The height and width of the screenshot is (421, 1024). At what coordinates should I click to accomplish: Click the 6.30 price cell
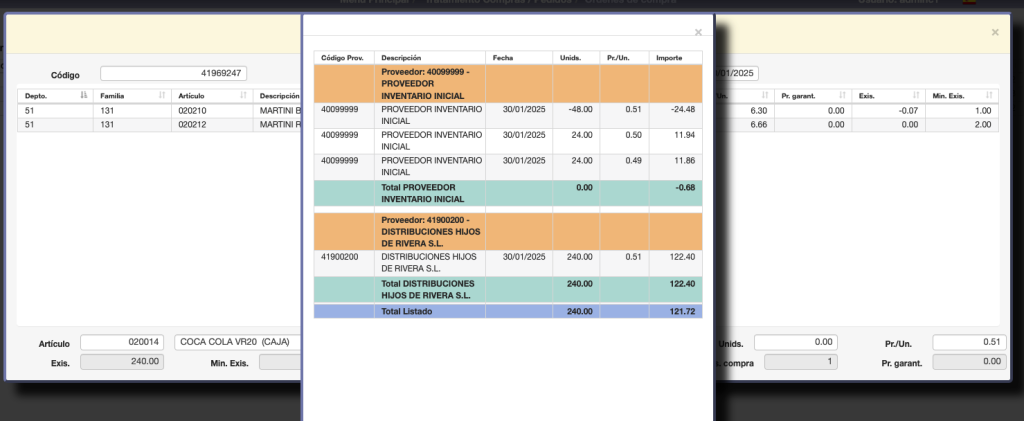[x=743, y=111]
